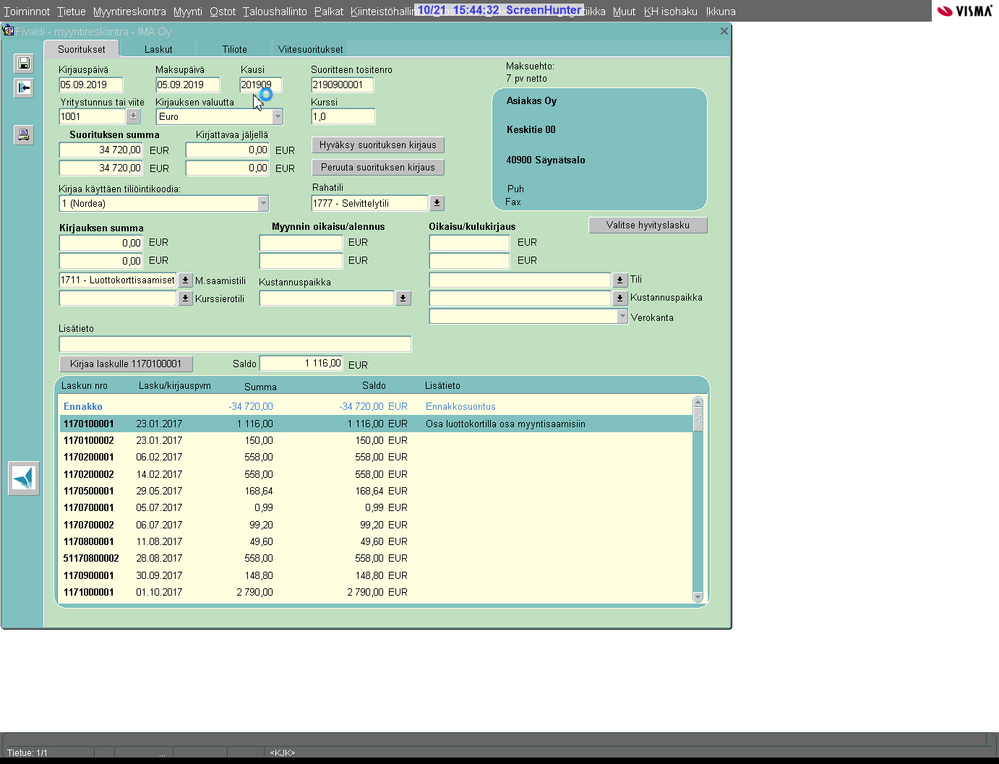Select invoice row 1170100001

pyautogui.click(x=376, y=424)
